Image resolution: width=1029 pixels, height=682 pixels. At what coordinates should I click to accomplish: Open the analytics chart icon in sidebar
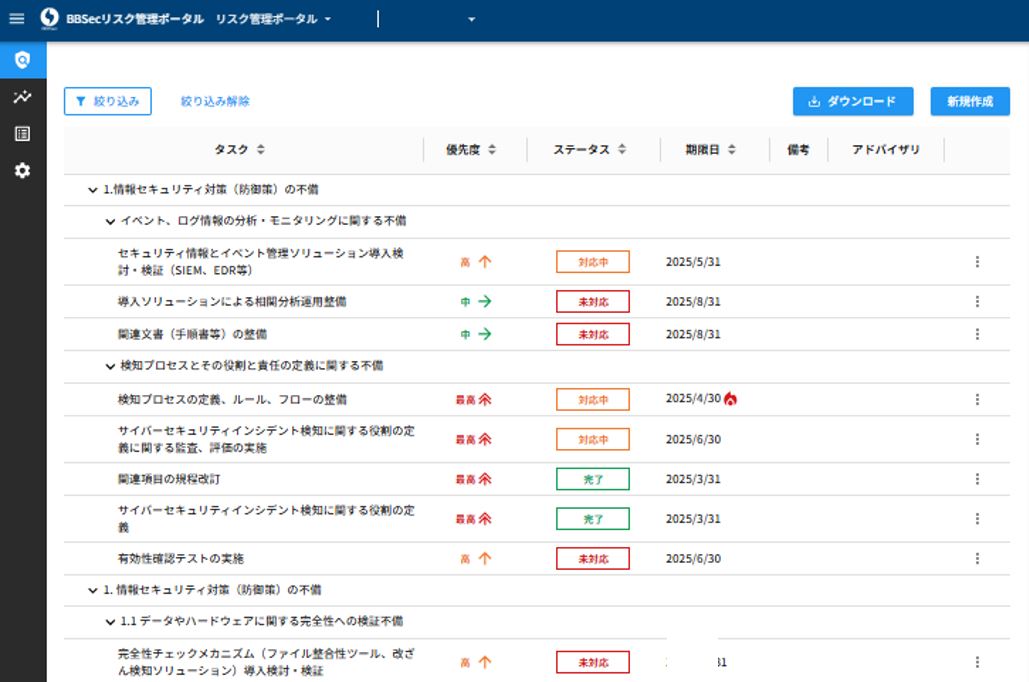click(22, 97)
